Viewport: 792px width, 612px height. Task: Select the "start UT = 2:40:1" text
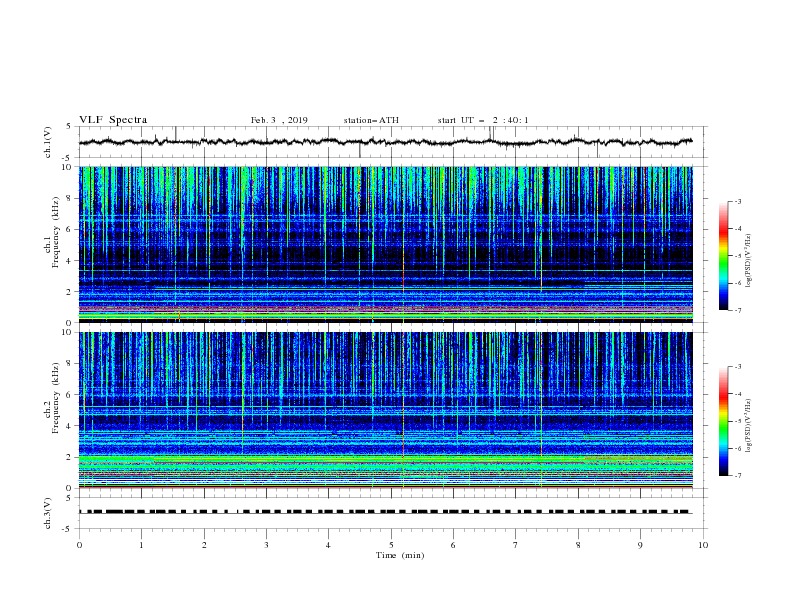pyautogui.click(x=483, y=120)
